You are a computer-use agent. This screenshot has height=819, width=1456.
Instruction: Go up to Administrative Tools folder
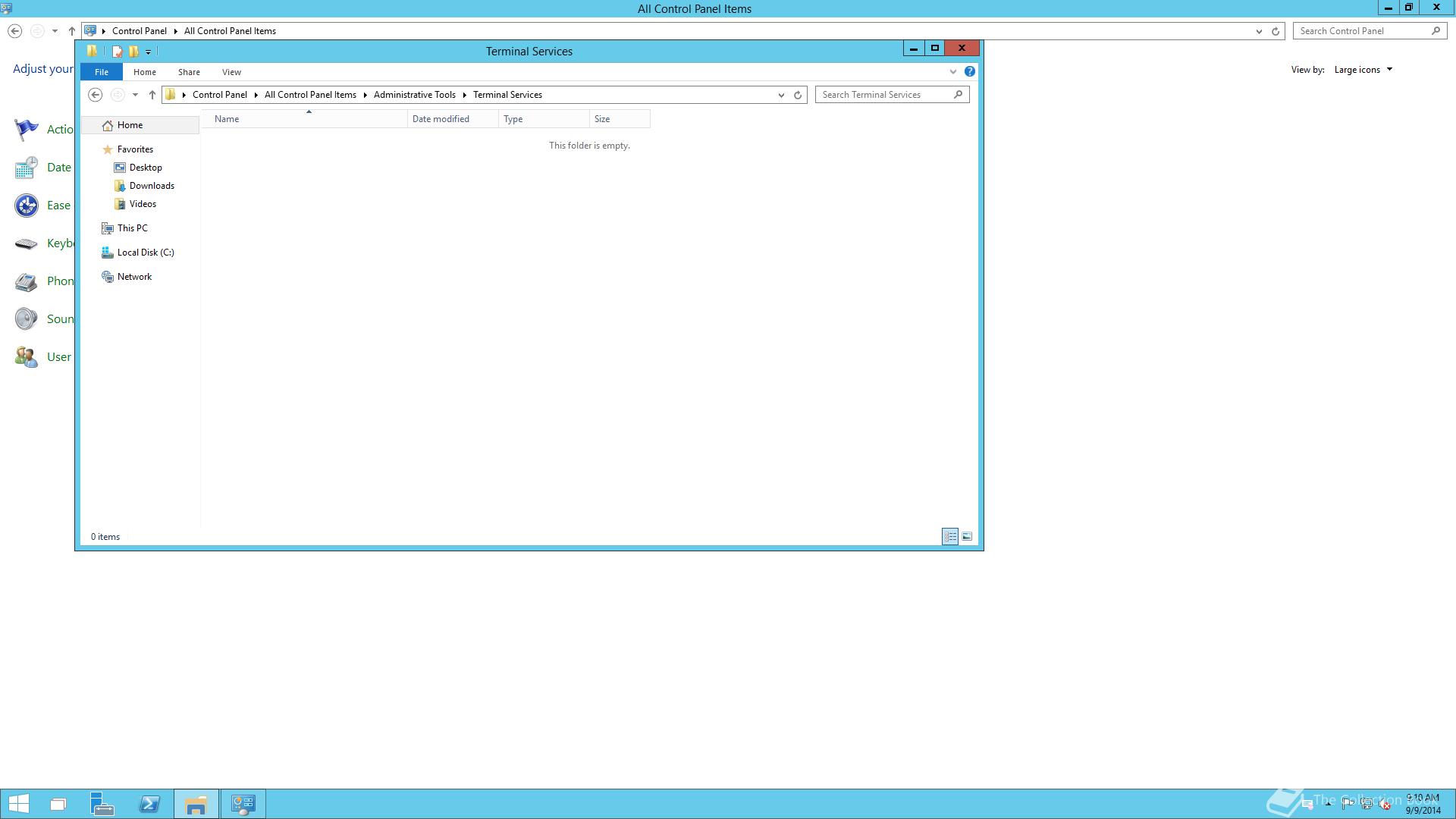click(x=152, y=95)
